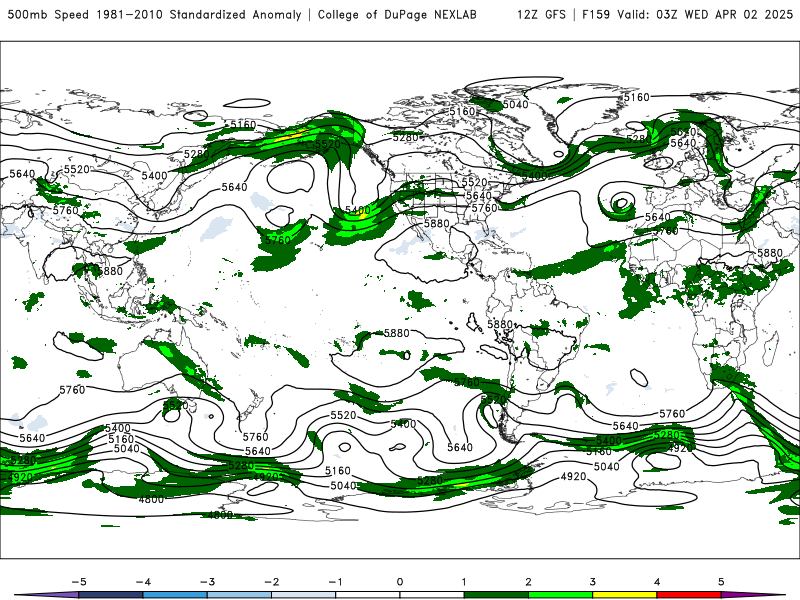Click the '5640' contour label west of Chile

point(460,447)
